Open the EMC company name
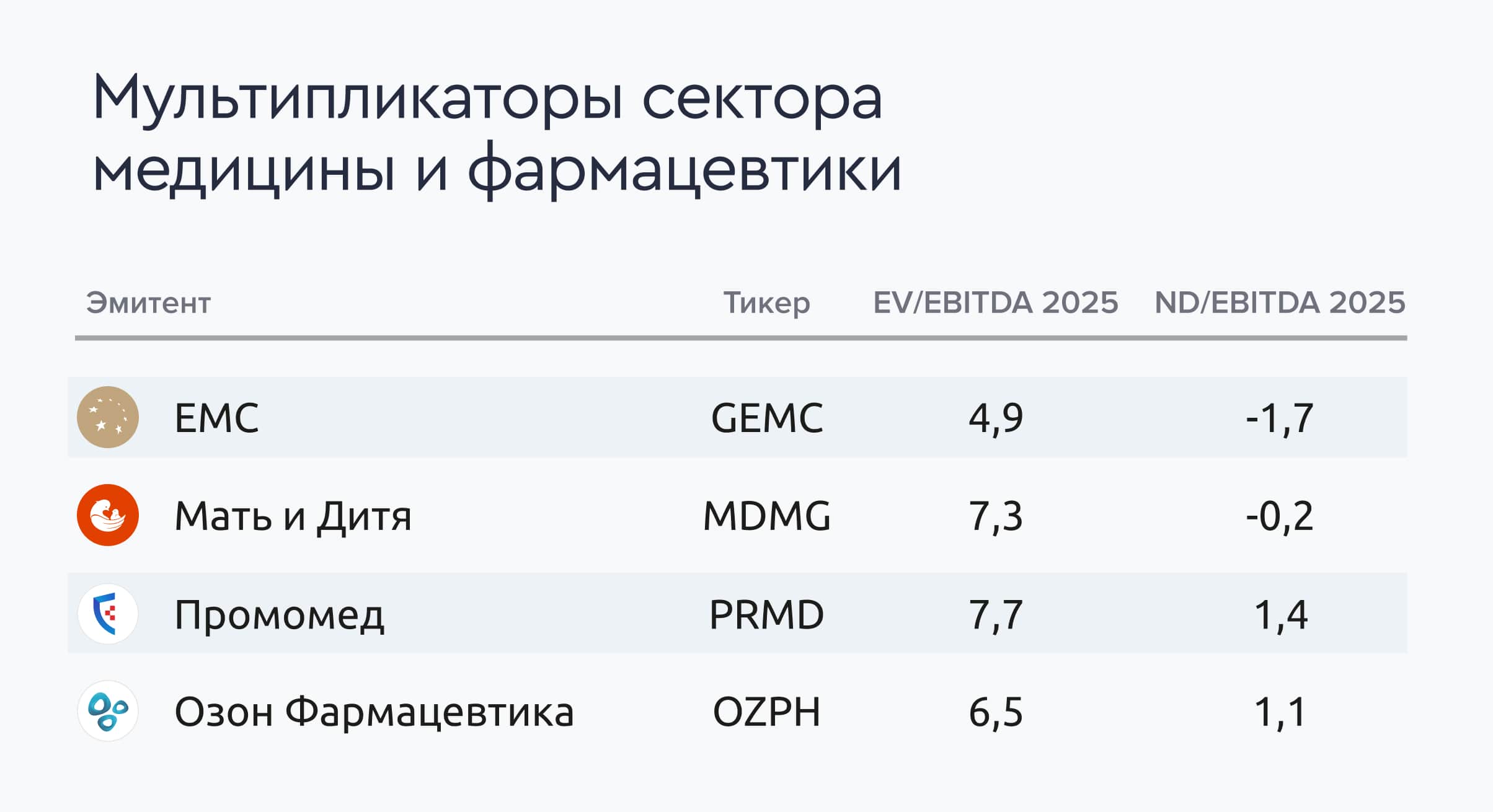 click(x=216, y=418)
